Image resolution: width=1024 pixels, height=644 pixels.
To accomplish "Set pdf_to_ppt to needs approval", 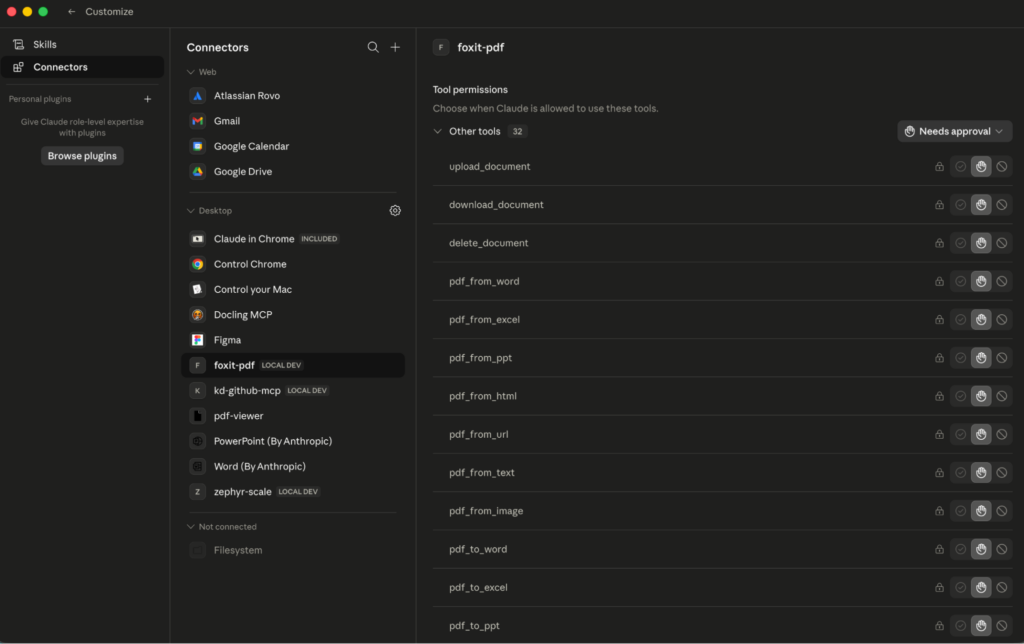I will coord(981,626).
